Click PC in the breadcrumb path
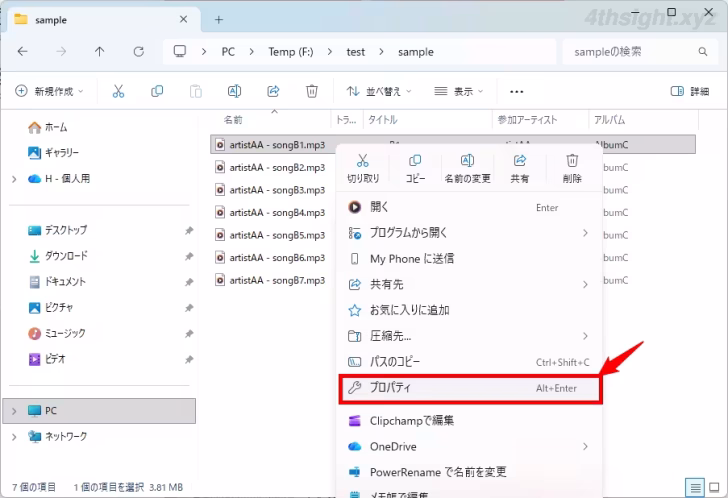Viewport: 728px width, 498px height. tap(228, 52)
